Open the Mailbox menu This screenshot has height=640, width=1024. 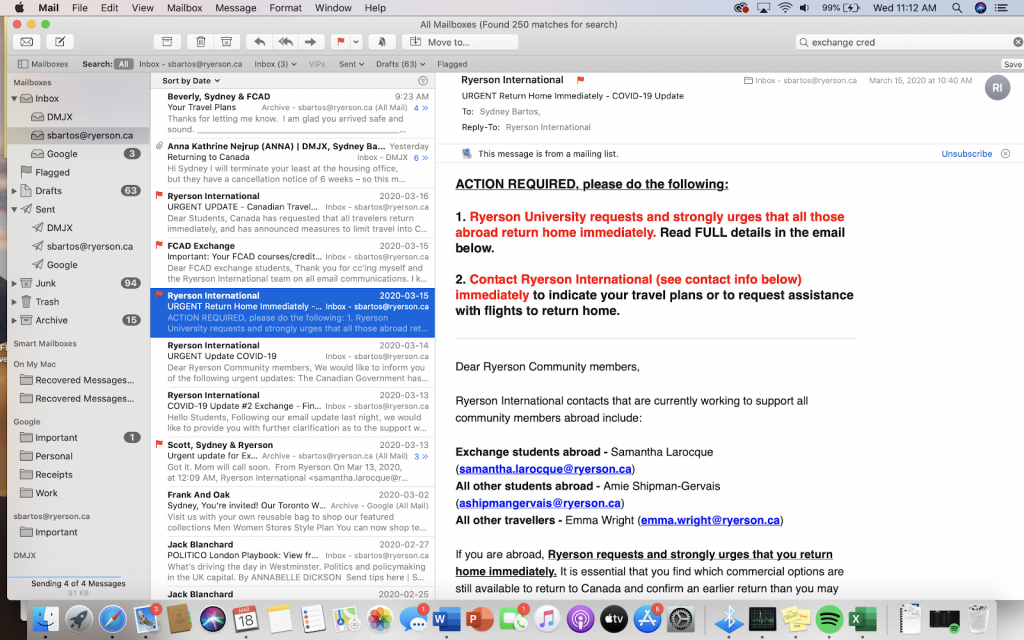(x=184, y=8)
